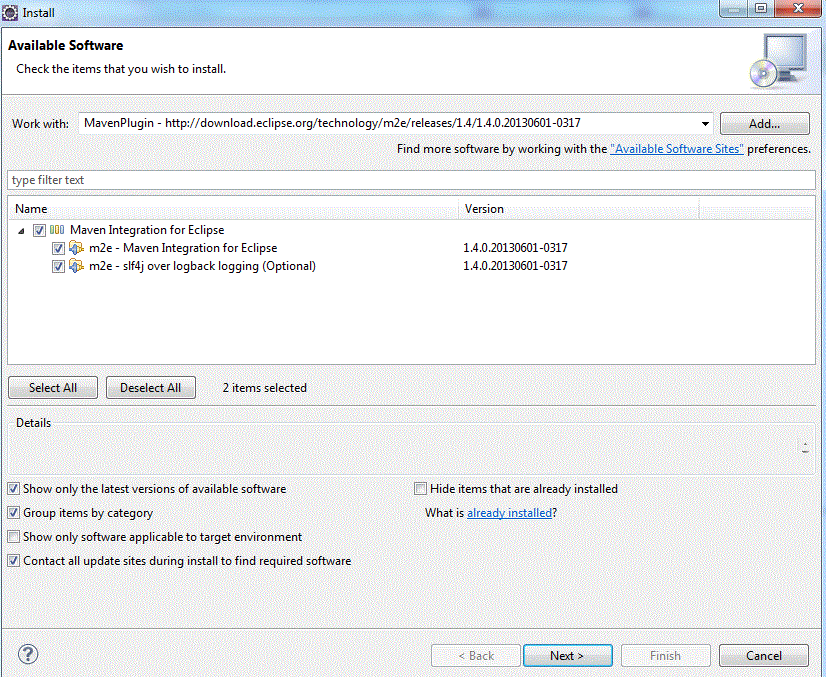This screenshot has height=677, width=826.
Task: Toggle Contact all update sites during install
Action: pos(14,561)
